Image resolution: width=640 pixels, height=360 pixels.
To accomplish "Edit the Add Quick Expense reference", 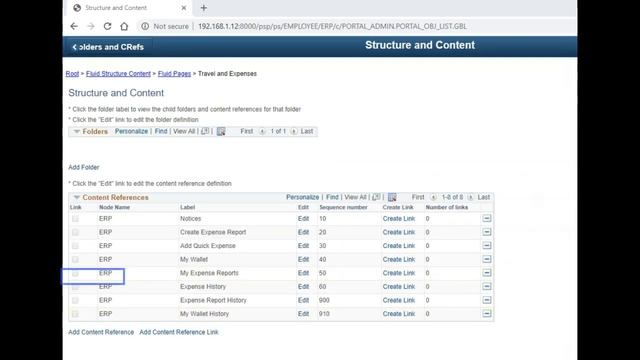I will [x=303, y=246].
